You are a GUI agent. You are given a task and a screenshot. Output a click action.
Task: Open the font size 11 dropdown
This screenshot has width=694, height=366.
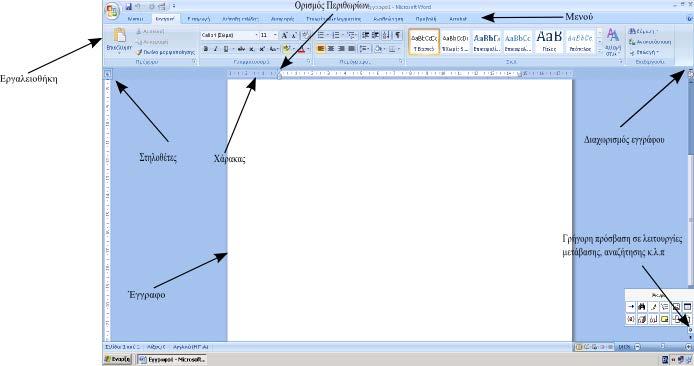(269, 35)
